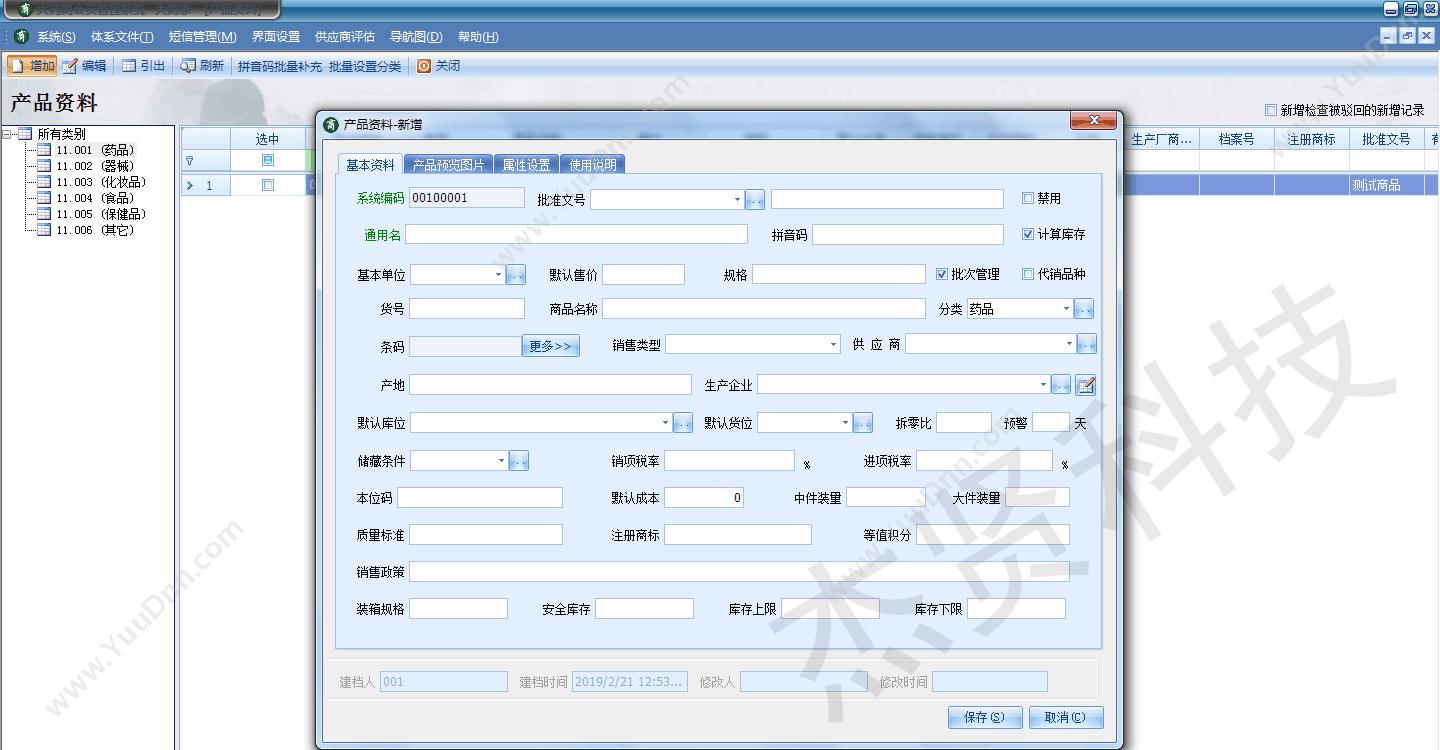
Task: Toggle the 批次管理 checkbox
Action: [x=942, y=274]
